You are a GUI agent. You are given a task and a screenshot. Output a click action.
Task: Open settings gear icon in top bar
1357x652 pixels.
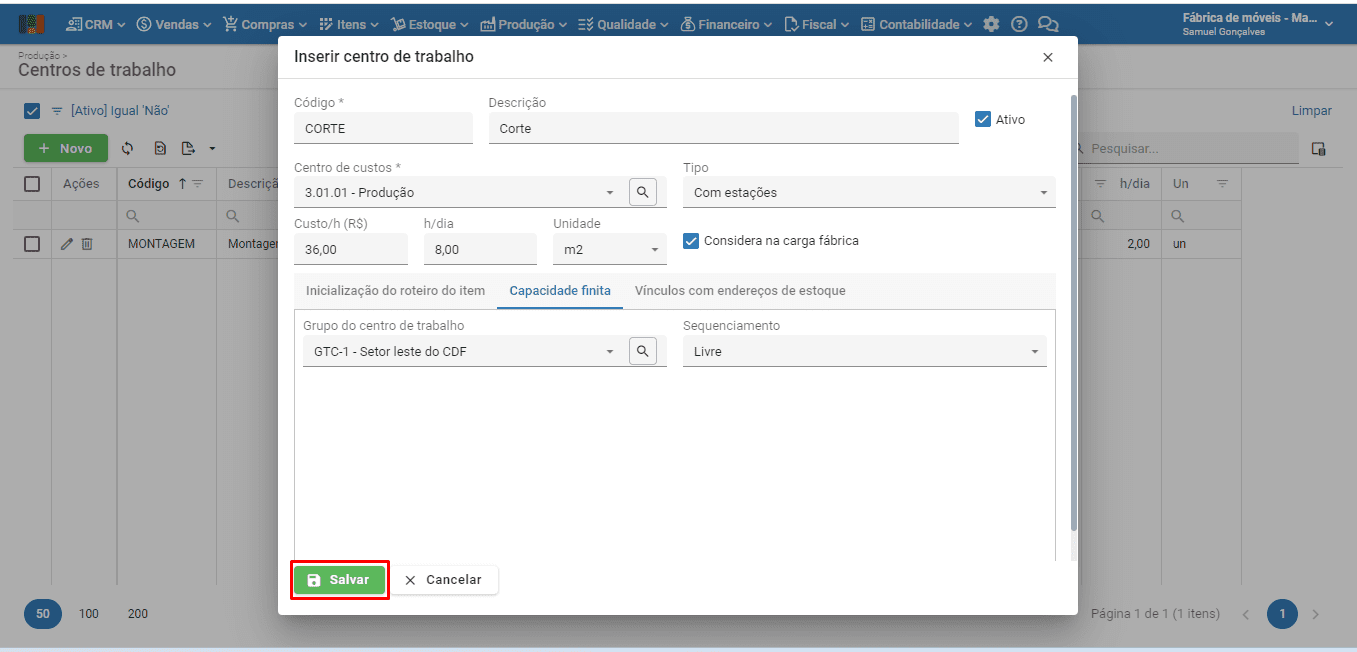pos(991,24)
